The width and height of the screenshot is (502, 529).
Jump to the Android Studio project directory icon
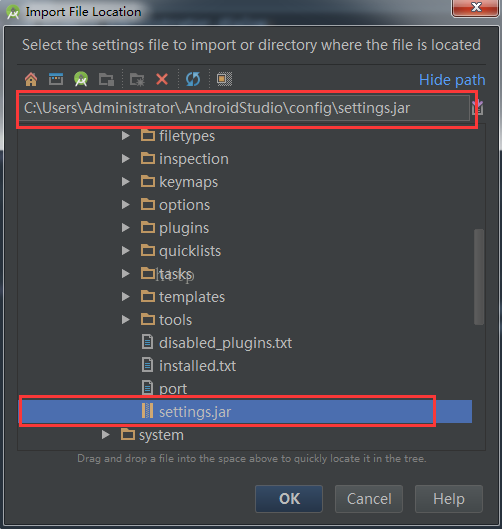coord(81,79)
